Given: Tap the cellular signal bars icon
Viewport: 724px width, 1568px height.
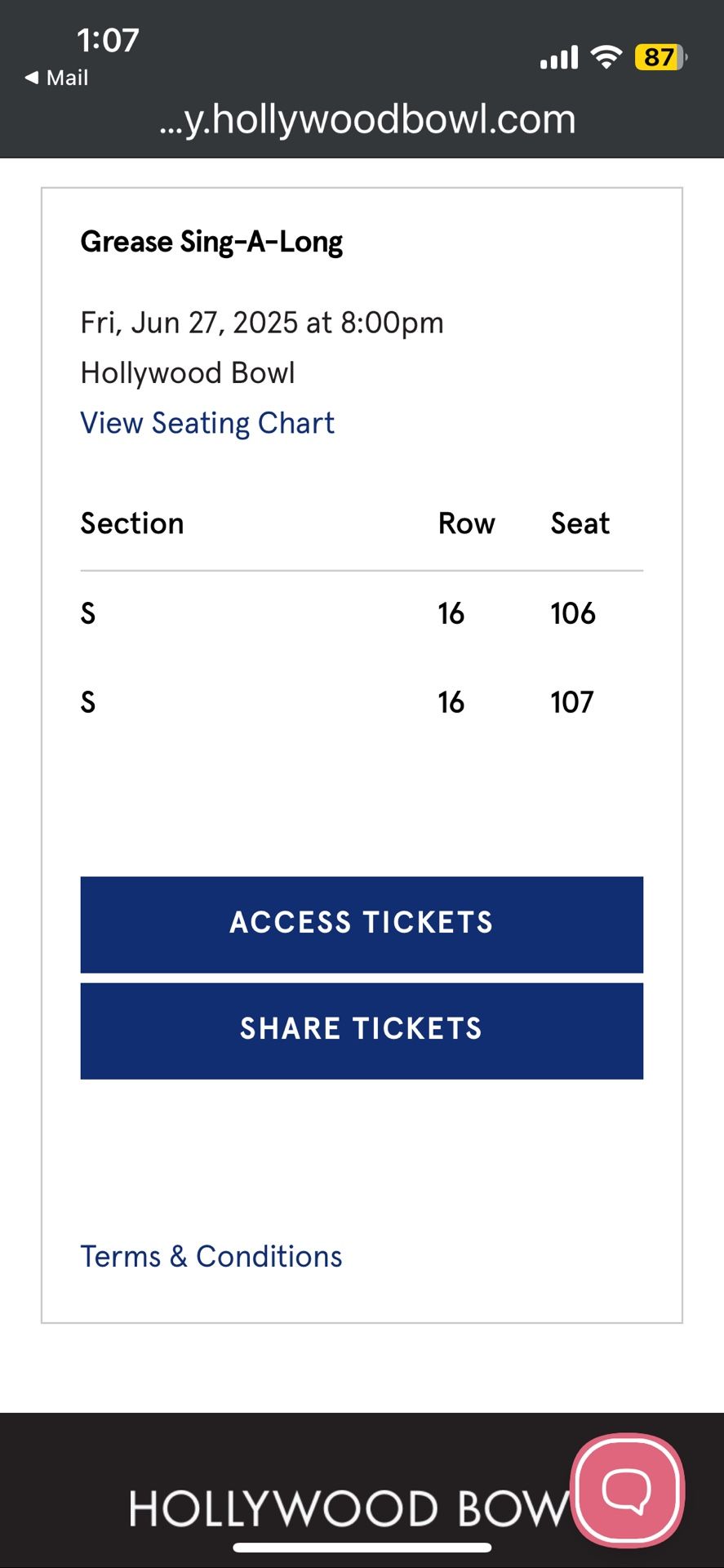Looking at the screenshot, I should tap(559, 58).
